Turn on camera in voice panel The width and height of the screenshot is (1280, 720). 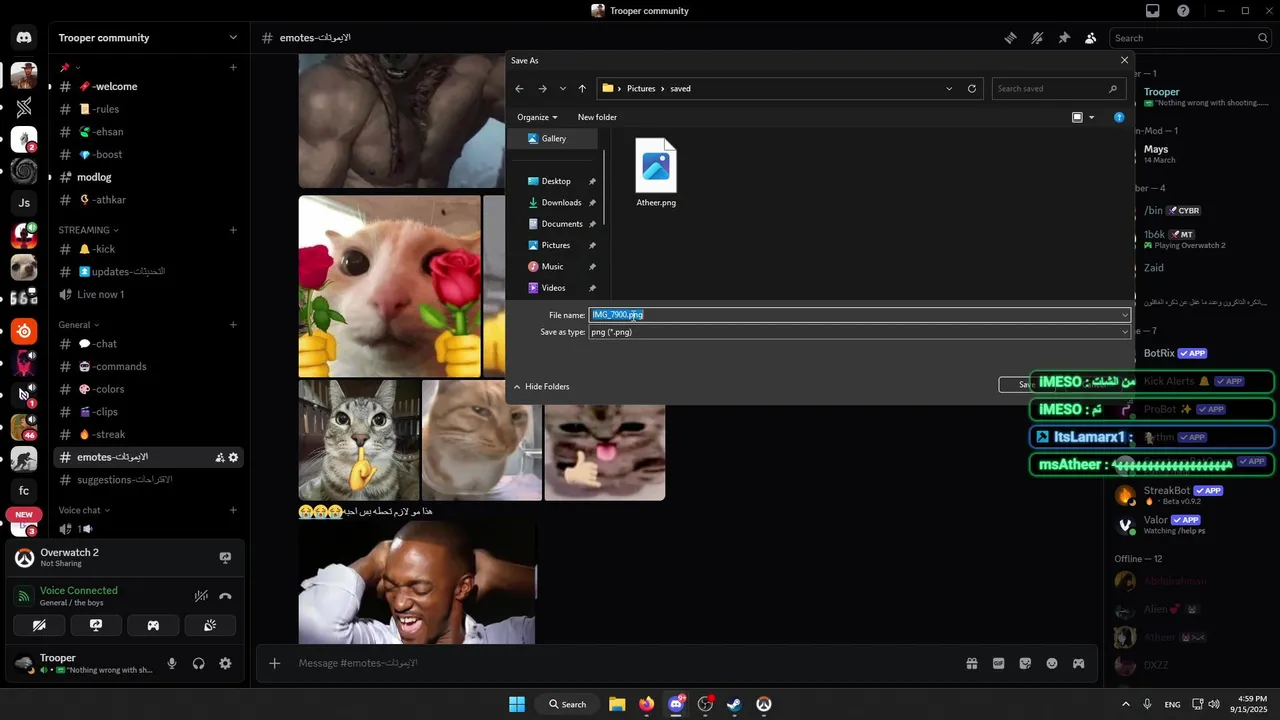click(x=39, y=625)
